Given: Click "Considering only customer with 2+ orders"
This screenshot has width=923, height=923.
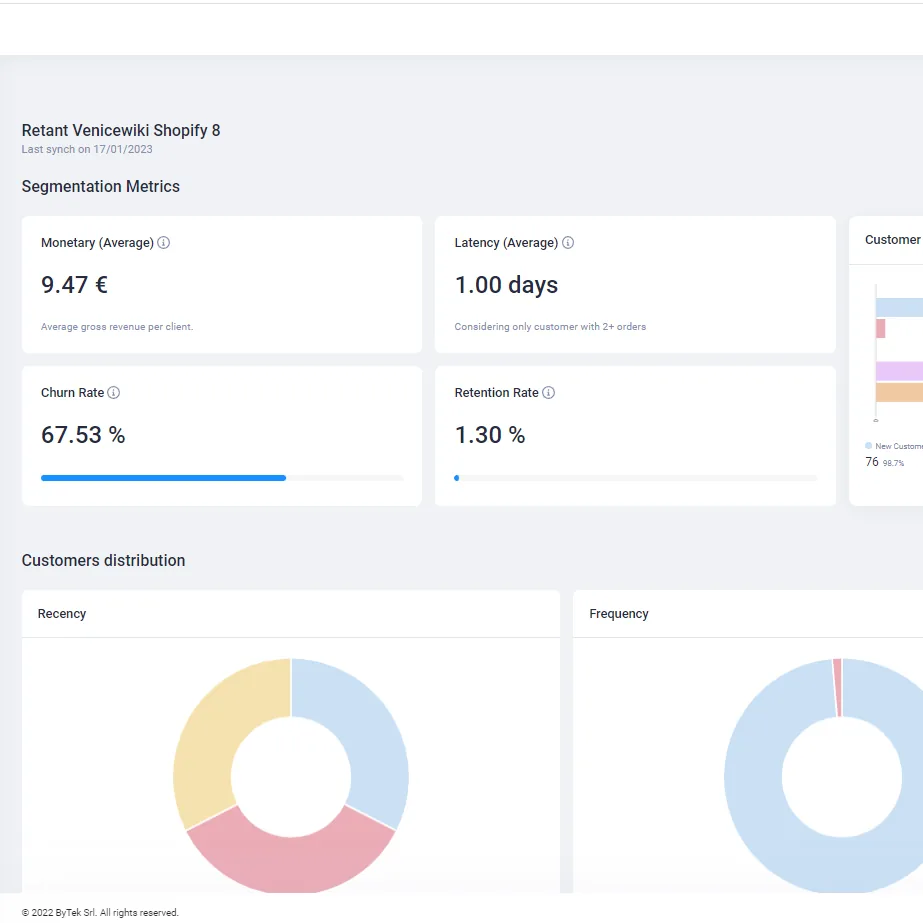Looking at the screenshot, I should [x=550, y=327].
